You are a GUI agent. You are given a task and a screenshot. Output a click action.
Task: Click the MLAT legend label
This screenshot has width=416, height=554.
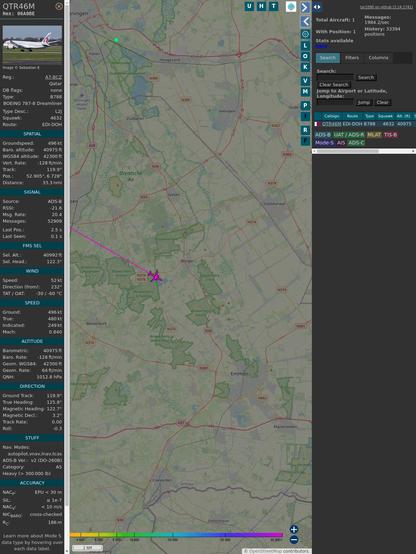point(374,135)
